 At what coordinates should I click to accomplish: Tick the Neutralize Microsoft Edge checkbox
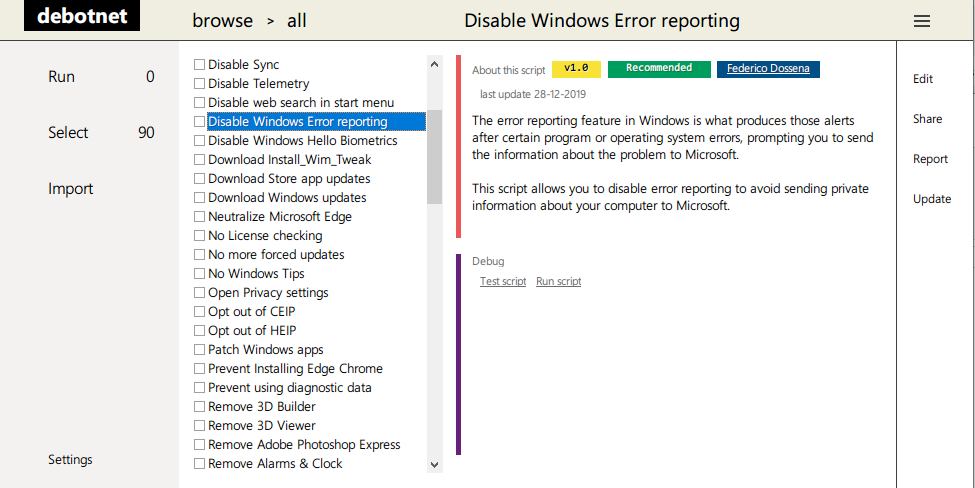(199, 216)
